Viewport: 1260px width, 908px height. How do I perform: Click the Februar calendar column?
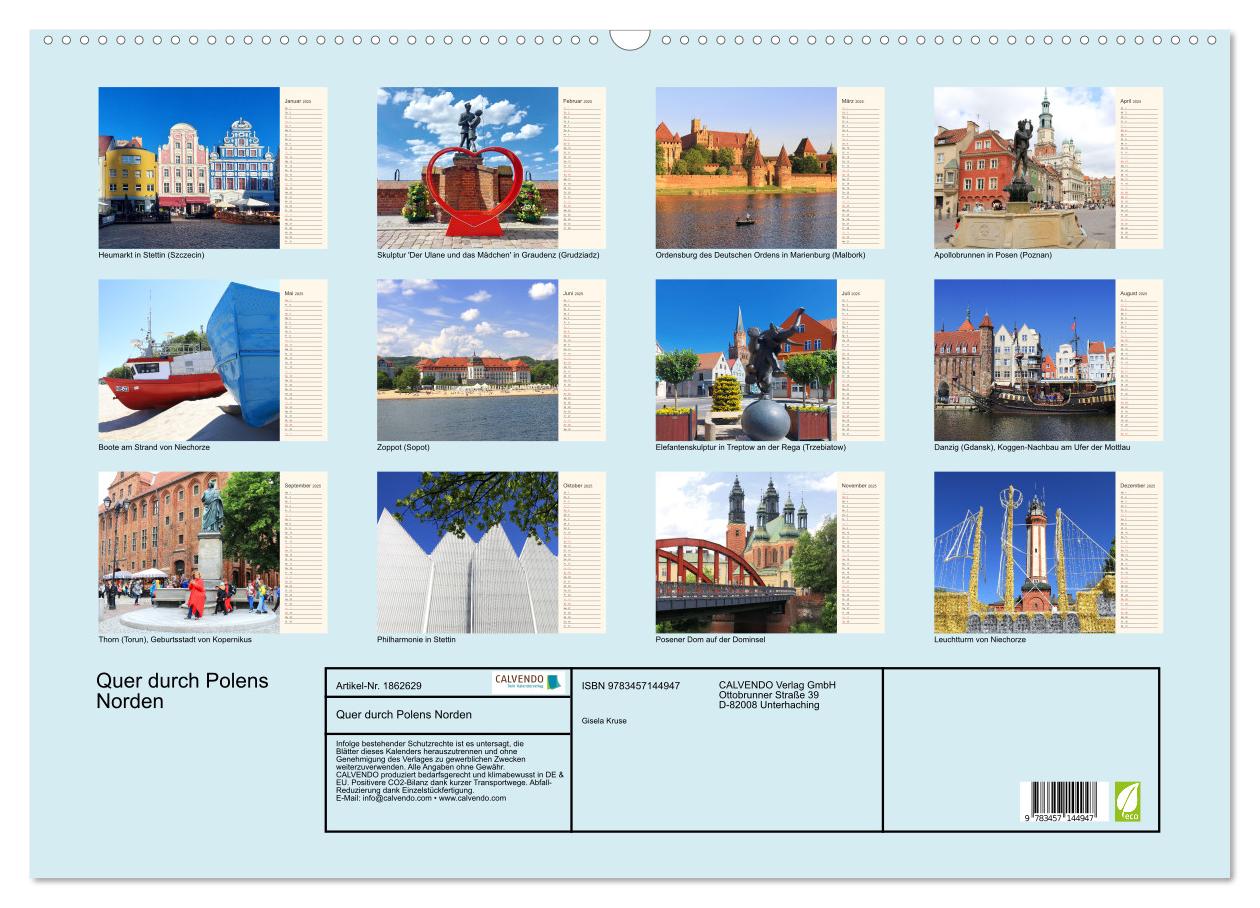582,168
